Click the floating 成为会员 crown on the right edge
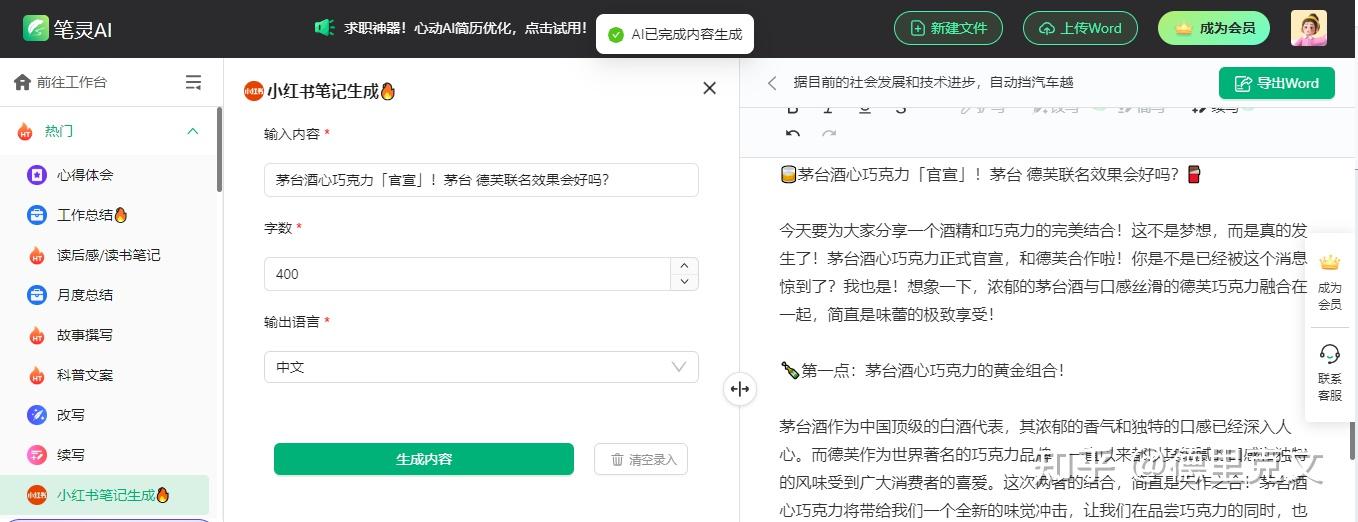Viewport: 1358px width, 522px height. point(1329,280)
